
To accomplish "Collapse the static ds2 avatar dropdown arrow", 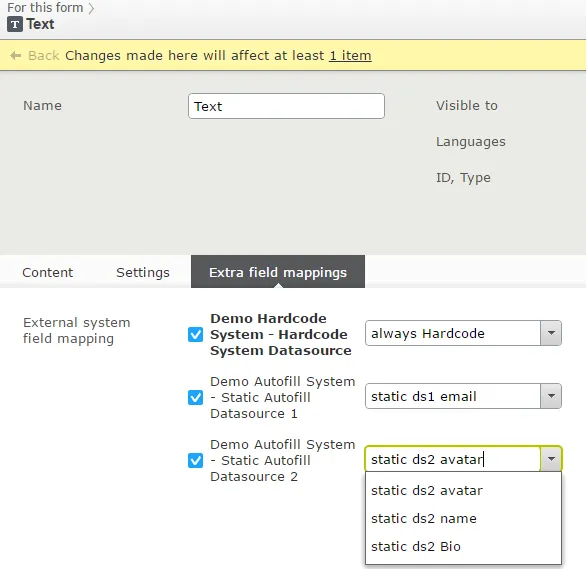I will point(551,459).
